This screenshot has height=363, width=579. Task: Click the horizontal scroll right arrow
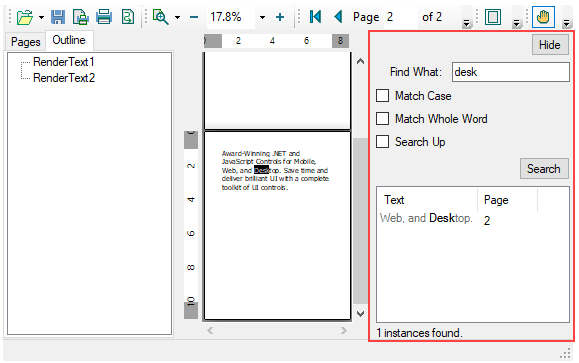click(344, 330)
